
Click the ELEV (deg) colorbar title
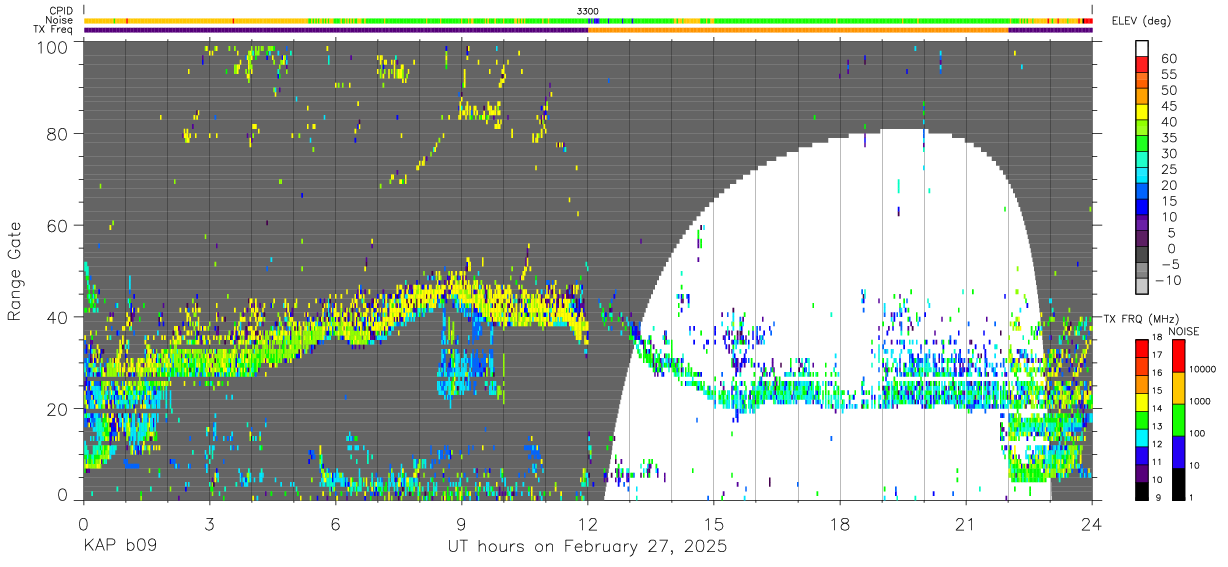click(x=1141, y=21)
